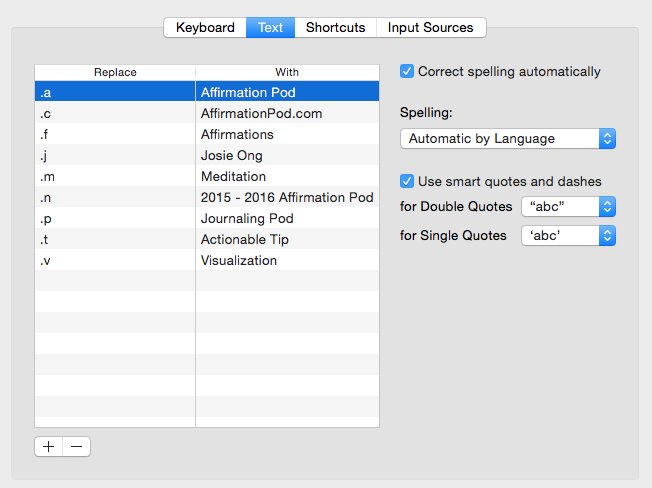
Task: Open the Shortcuts tab
Action: [x=336, y=27]
